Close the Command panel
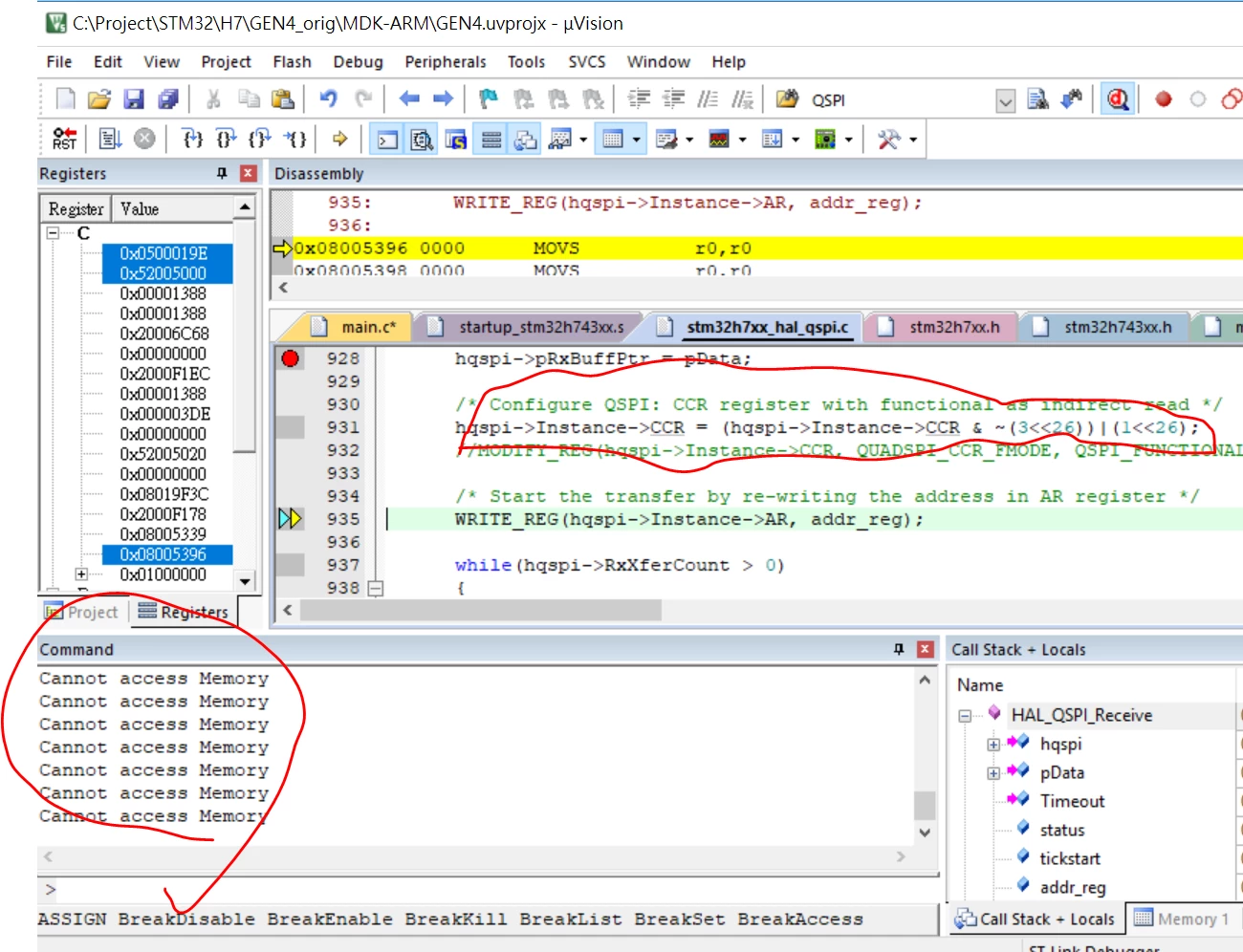This screenshot has height=952, width=1243. [x=925, y=649]
